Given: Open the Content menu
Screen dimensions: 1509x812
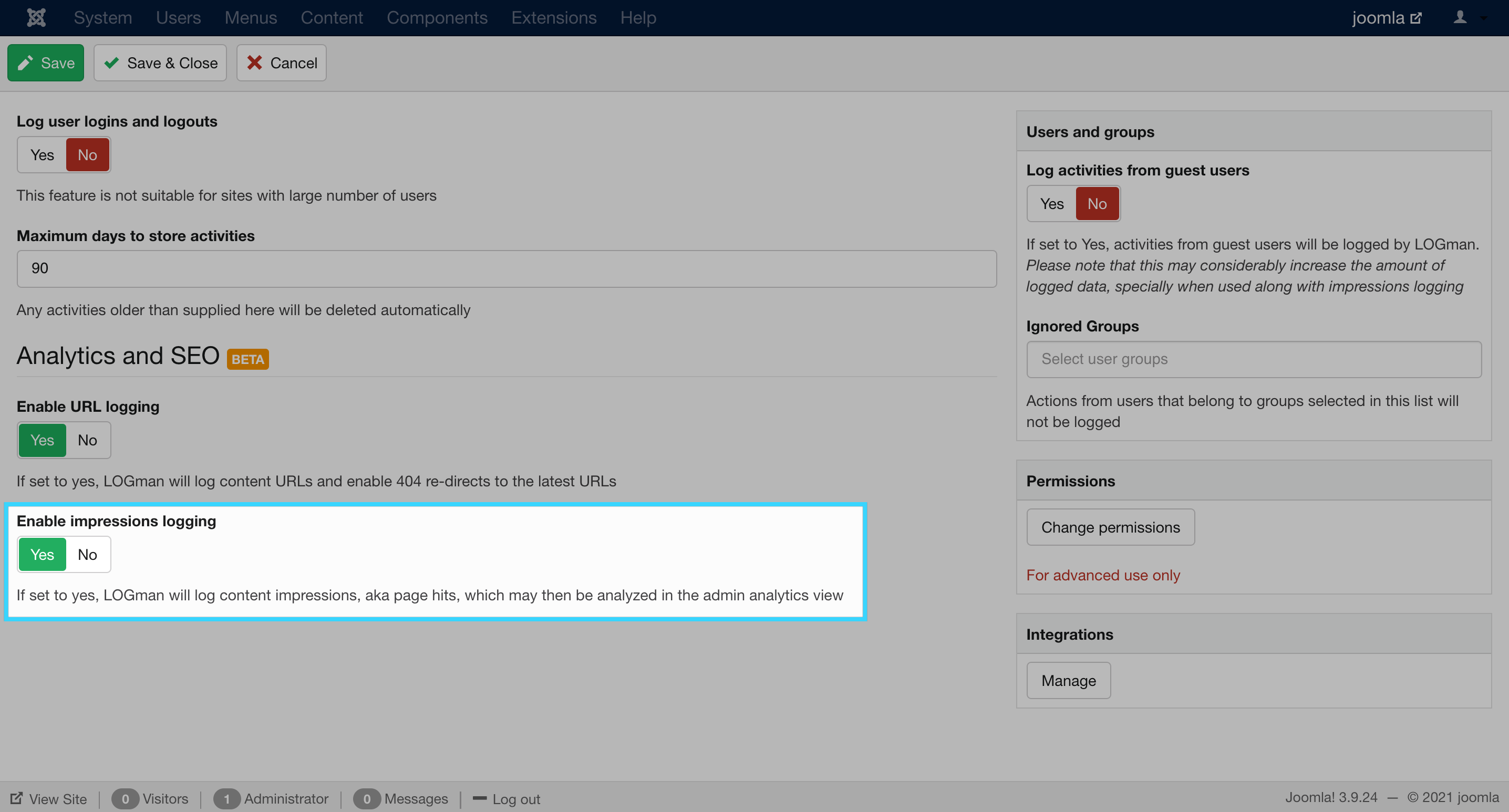Looking at the screenshot, I should (x=332, y=17).
